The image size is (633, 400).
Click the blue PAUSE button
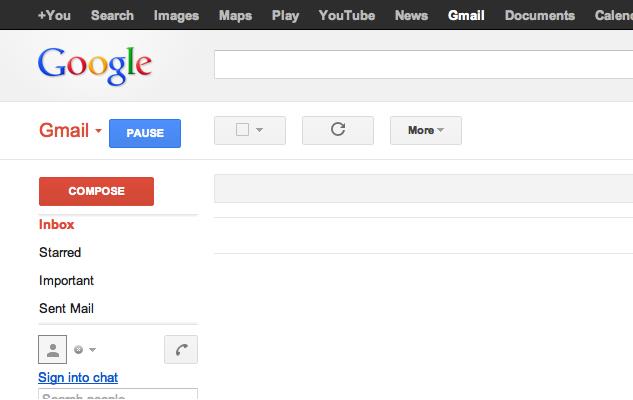click(145, 133)
